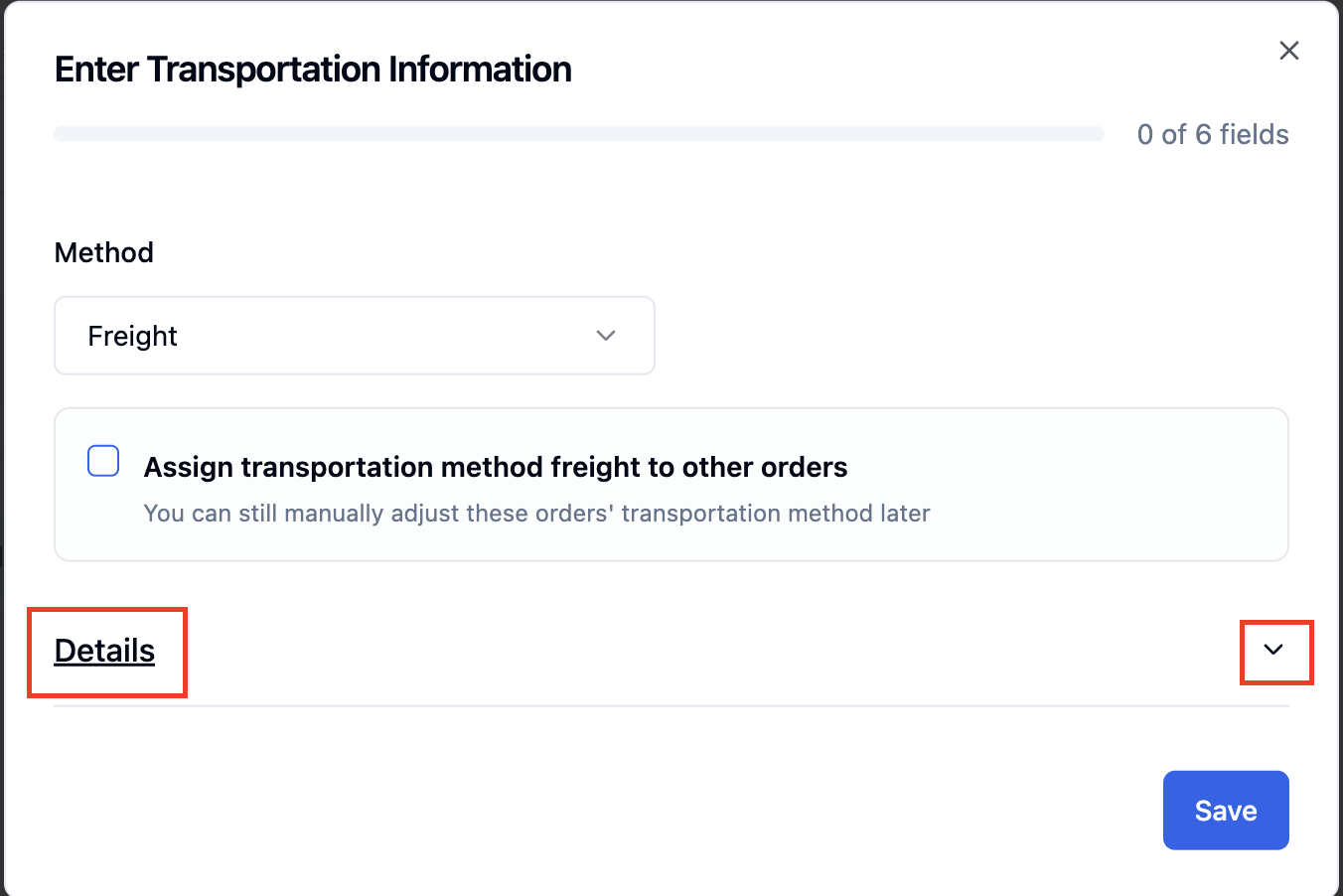Image resolution: width=1343 pixels, height=896 pixels.
Task: Click the Method field label
Action: (104, 252)
